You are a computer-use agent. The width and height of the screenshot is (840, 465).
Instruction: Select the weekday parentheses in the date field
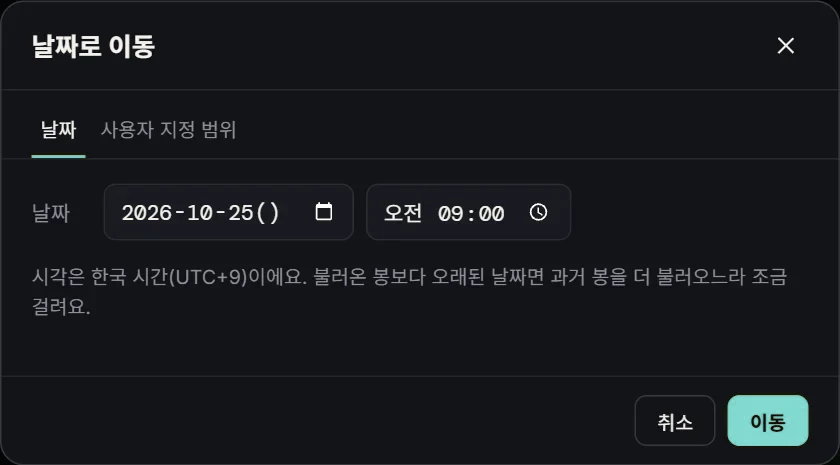[x=268, y=213]
